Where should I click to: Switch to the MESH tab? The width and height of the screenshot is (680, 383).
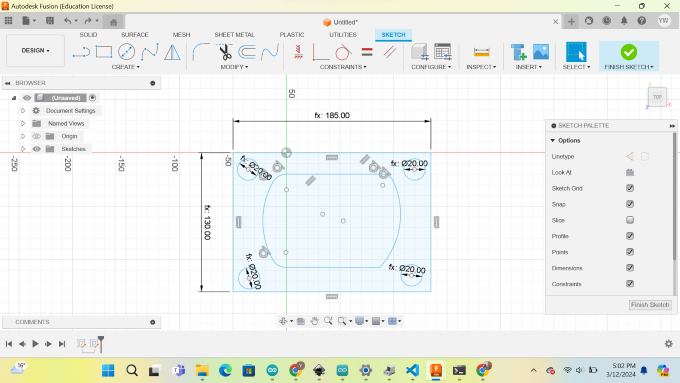tap(181, 34)
